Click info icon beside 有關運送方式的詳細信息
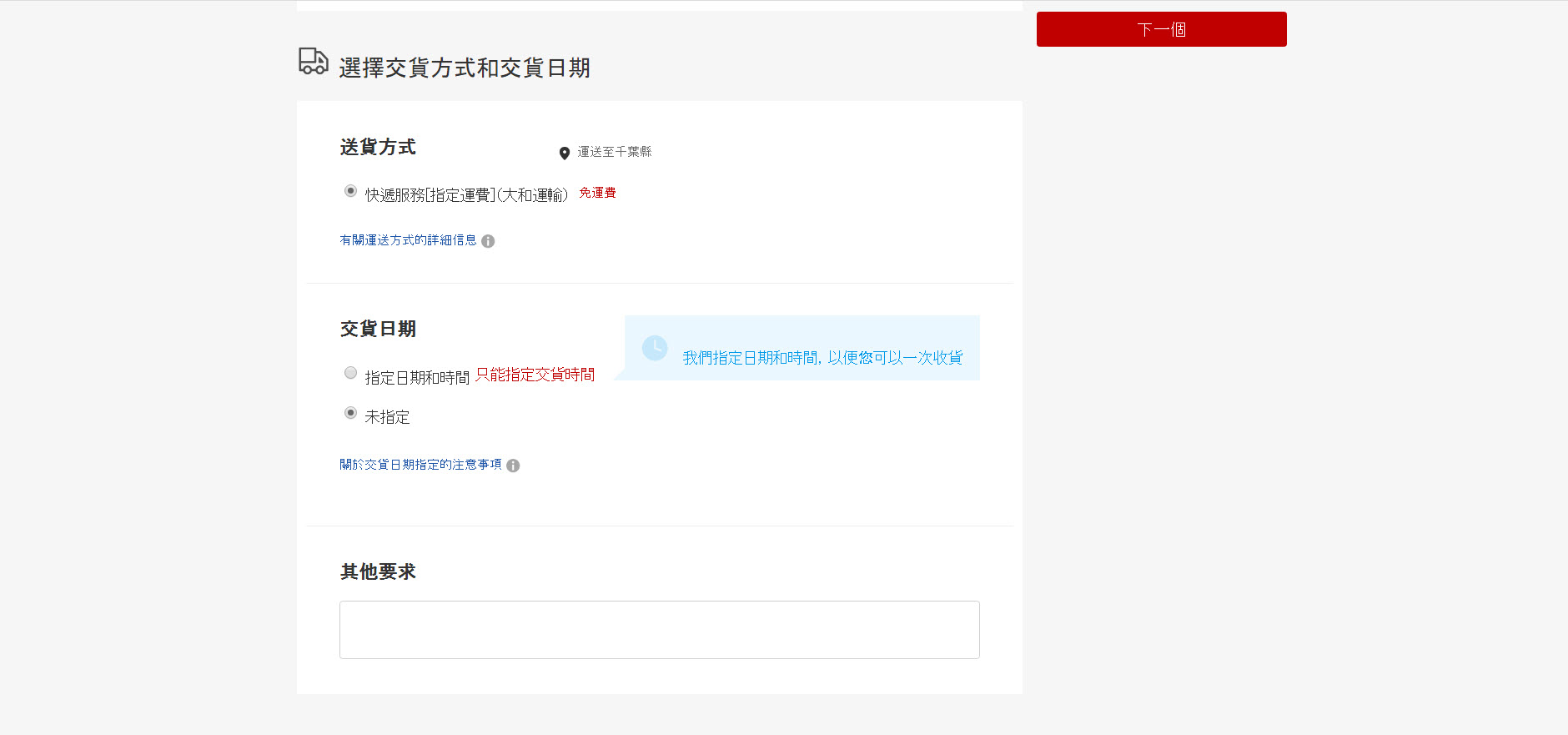1568x735 pixels. click(488, 241)
